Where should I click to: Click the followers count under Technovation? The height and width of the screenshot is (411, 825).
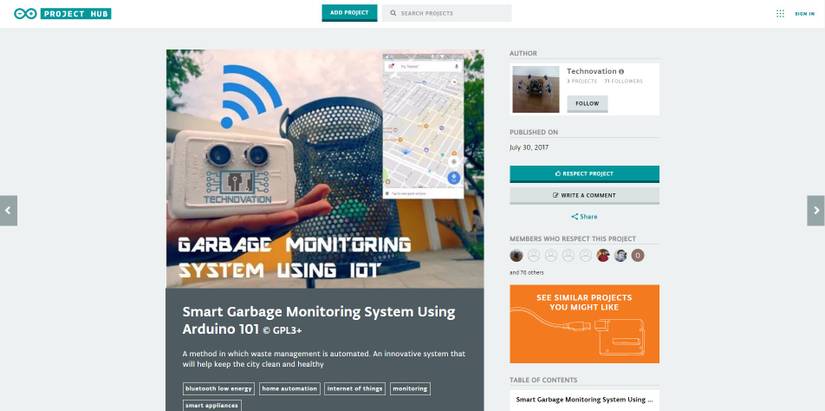click(x=623, y=82)
